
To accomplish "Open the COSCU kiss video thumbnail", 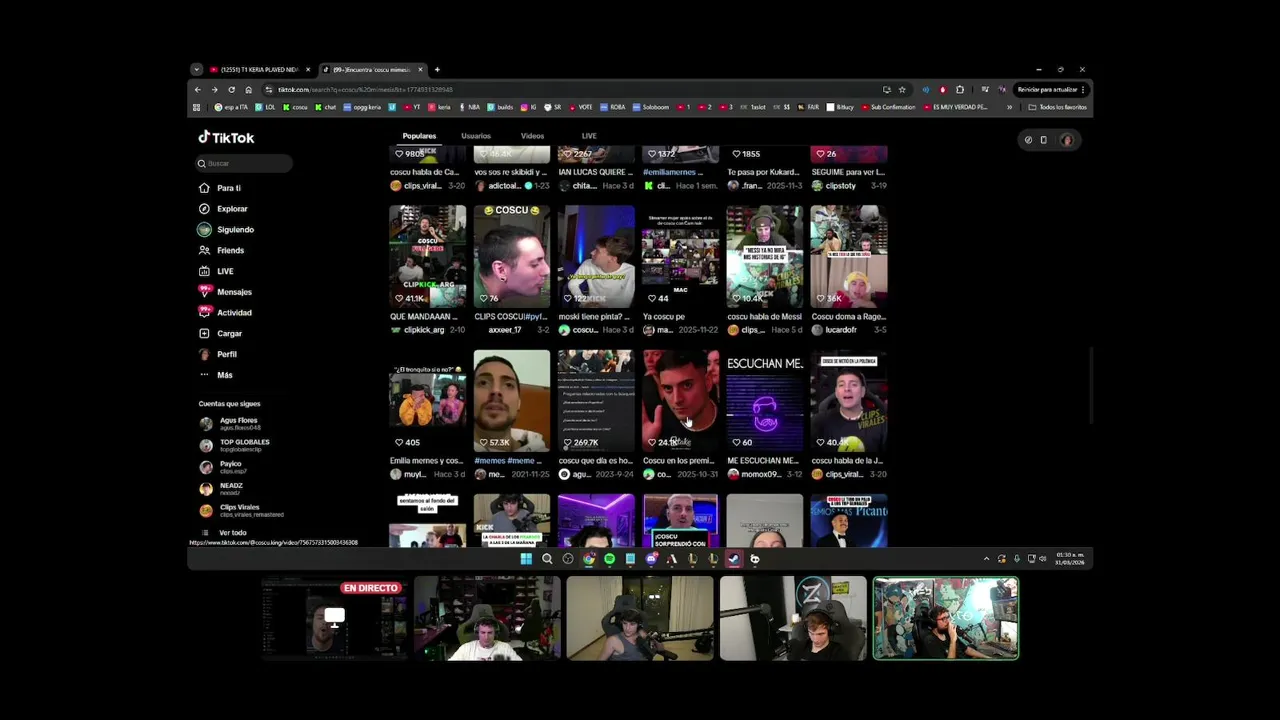I will (x=511, y=256).
